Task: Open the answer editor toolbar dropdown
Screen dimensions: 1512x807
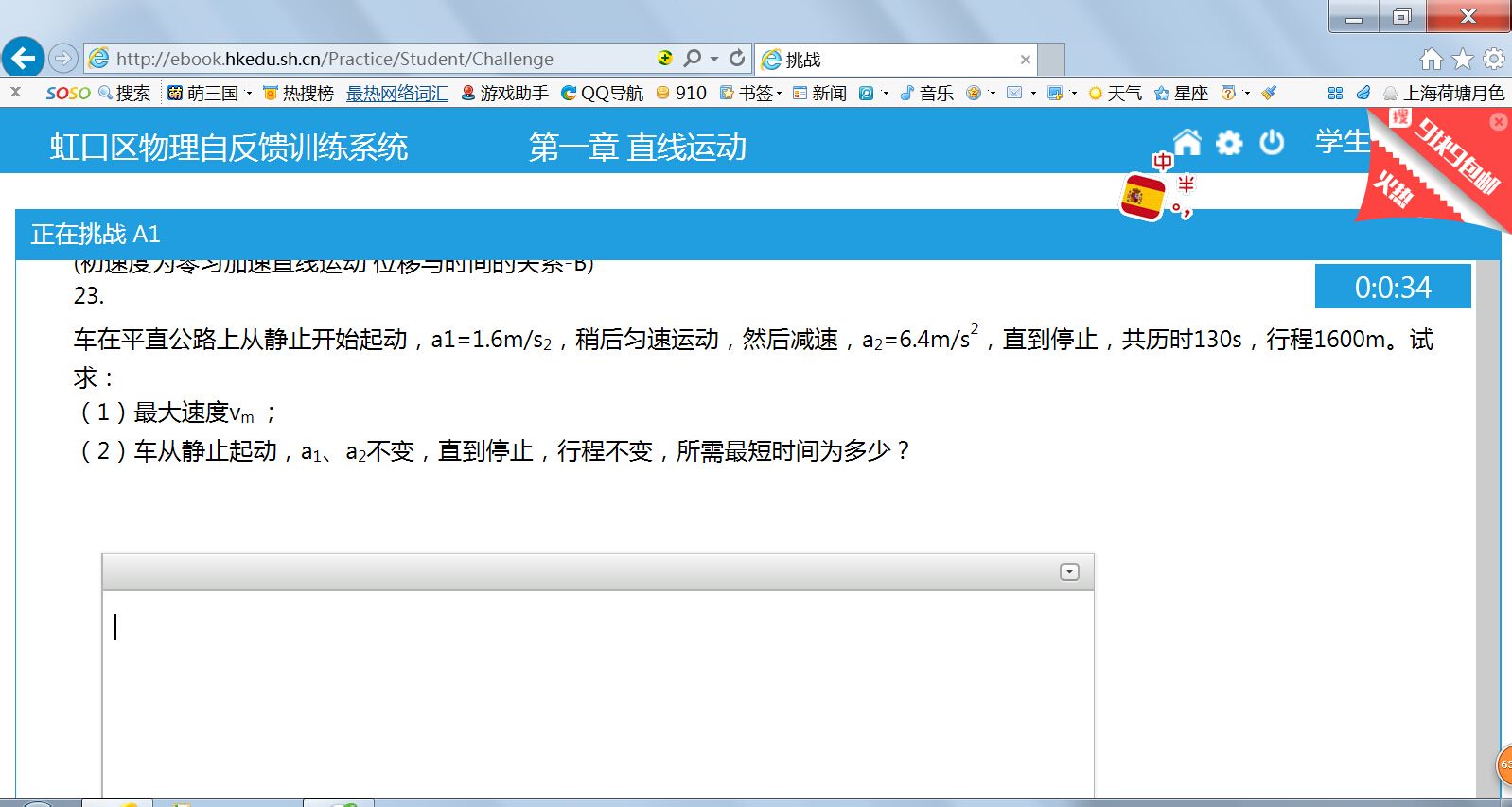Action: click(x=1069, y=571)
